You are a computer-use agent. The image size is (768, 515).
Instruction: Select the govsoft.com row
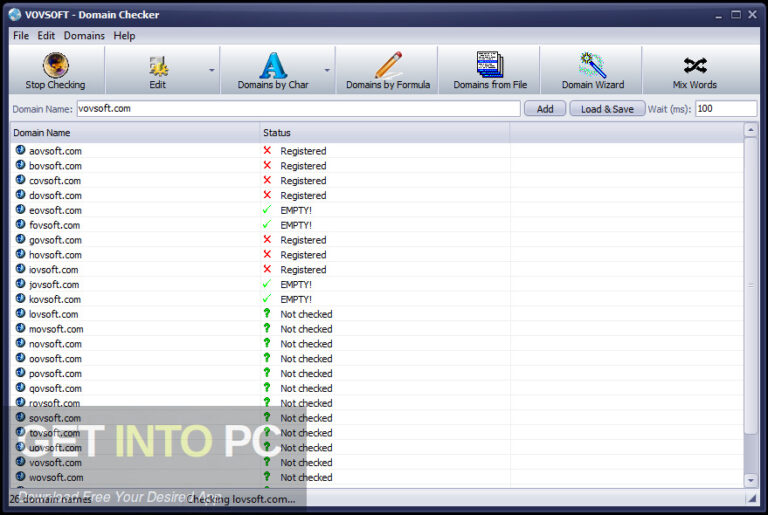pyautogui.click(x=376, y=240)
